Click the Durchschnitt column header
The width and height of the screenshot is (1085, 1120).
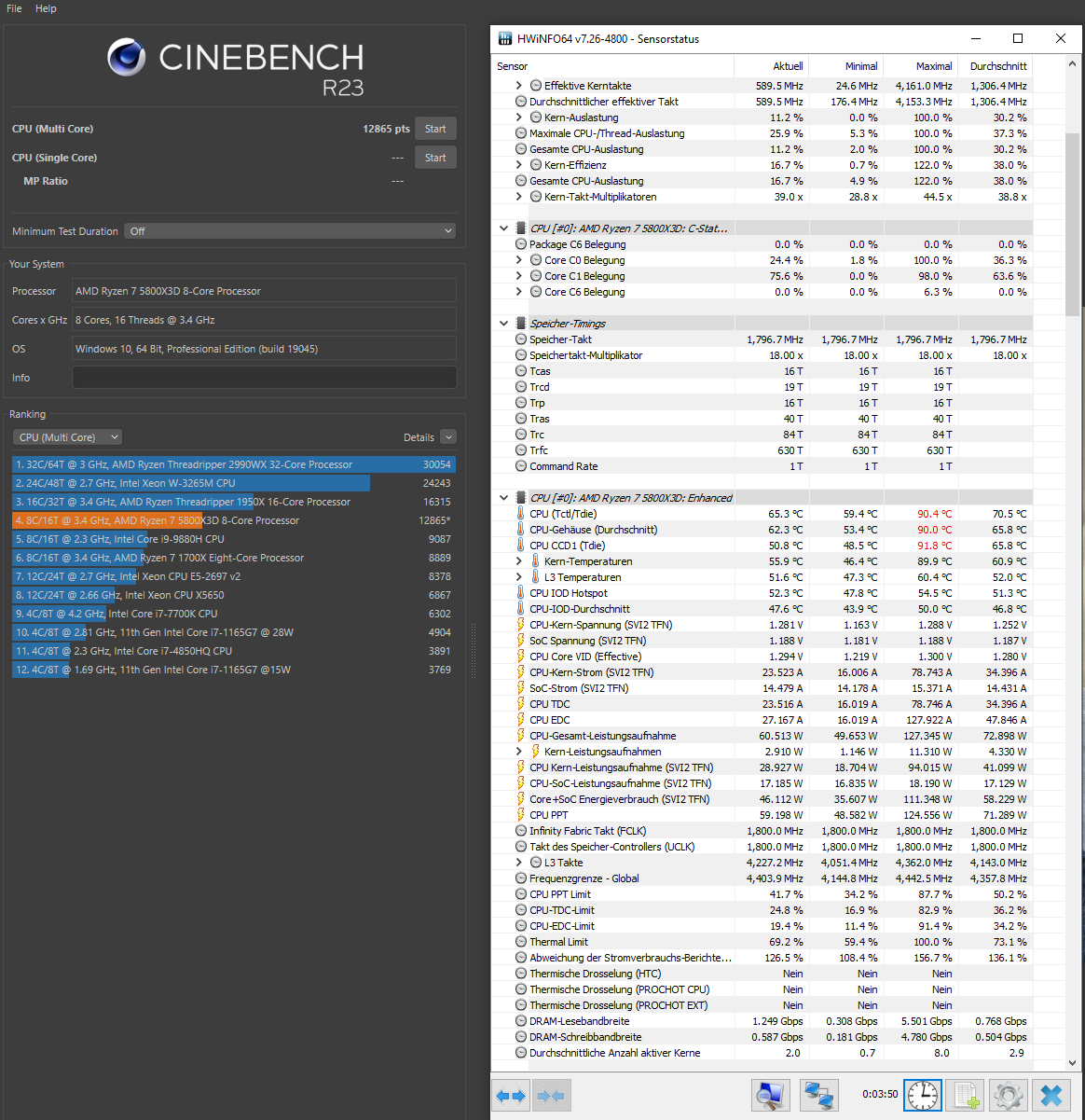pos(995,66)
